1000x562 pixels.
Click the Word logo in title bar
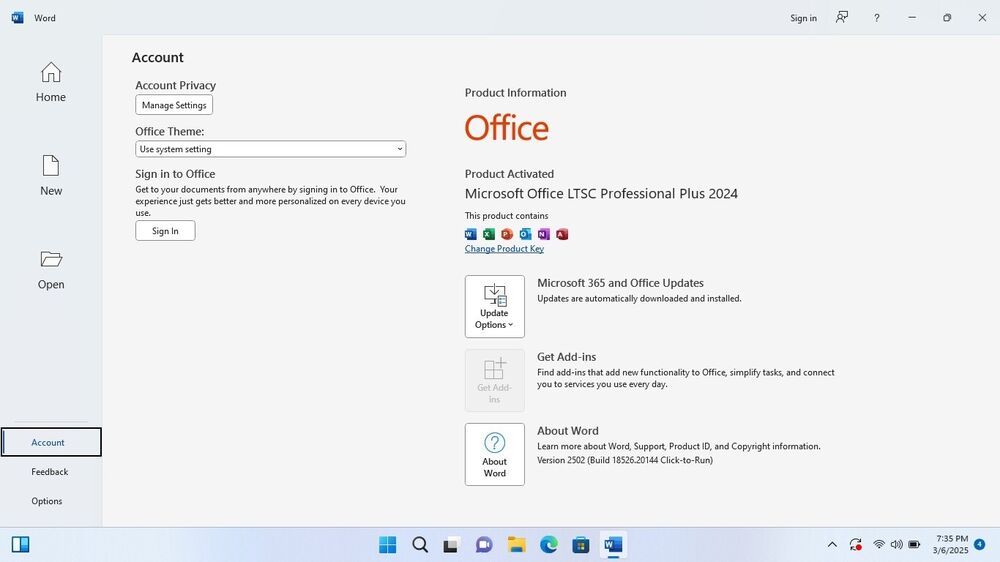coord(17,17)
